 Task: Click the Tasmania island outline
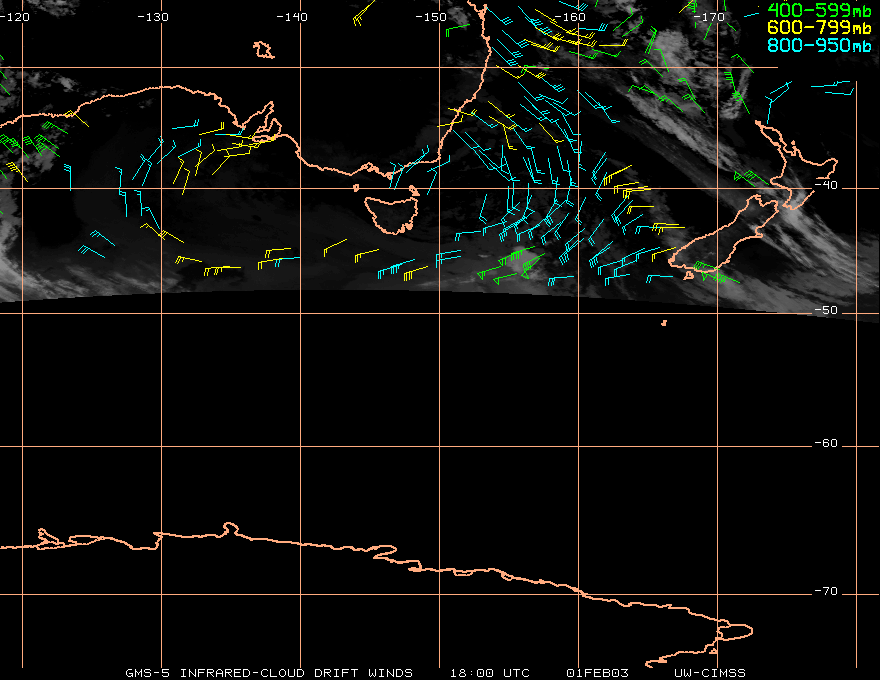click(x=392, y=214)
